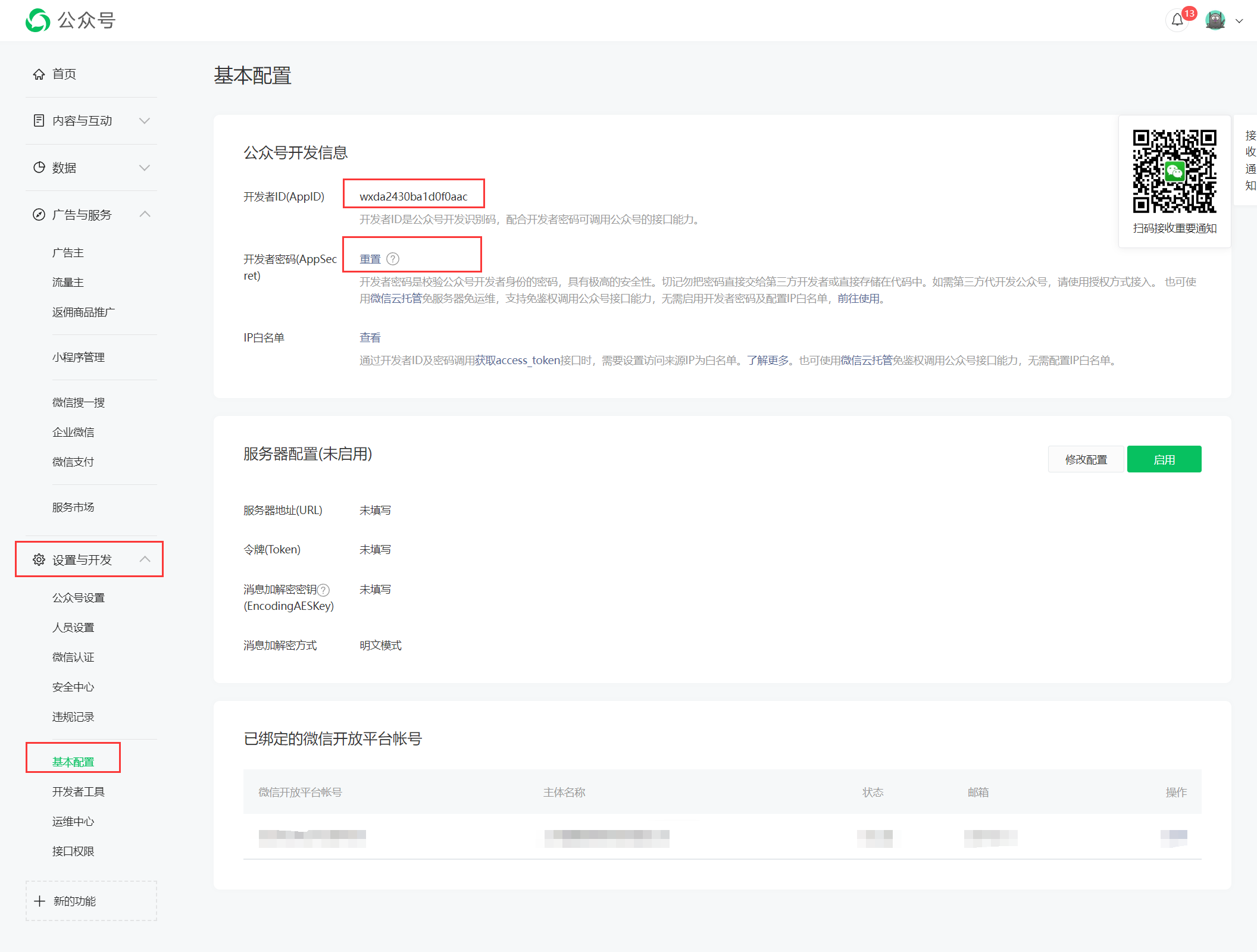1257x952 pixels.
Task: Collapse the 设置与开发 menu chevron
Action: pos(145,559)
